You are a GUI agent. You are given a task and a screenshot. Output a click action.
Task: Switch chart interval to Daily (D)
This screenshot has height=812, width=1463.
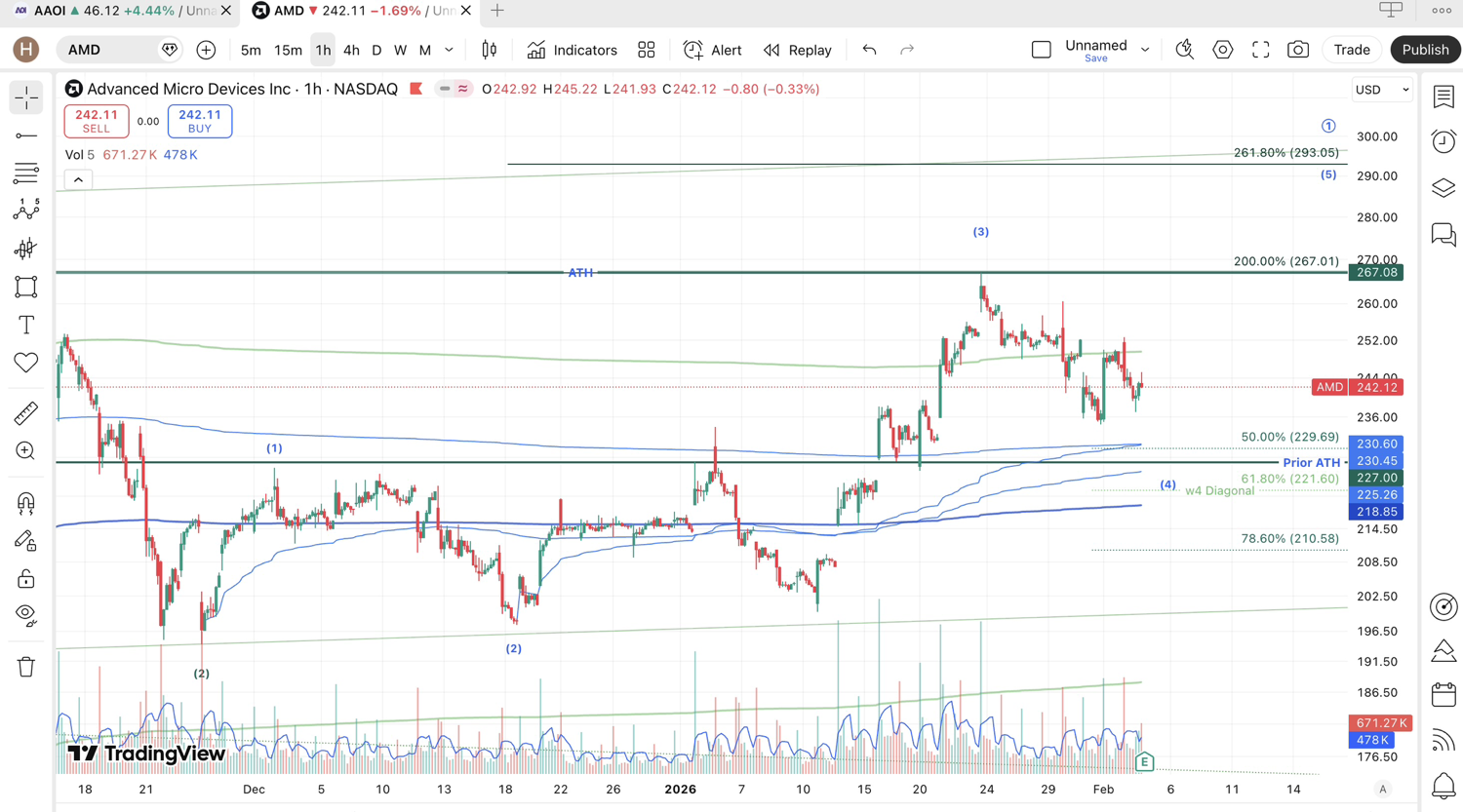pyautogui.click(x=376, y=50)
